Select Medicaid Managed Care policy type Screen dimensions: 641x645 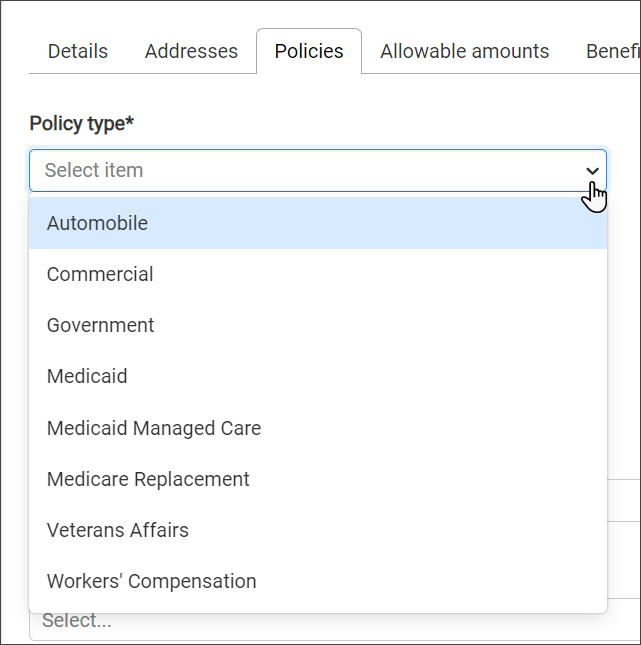pyautogui.click(x=154, y=428)
